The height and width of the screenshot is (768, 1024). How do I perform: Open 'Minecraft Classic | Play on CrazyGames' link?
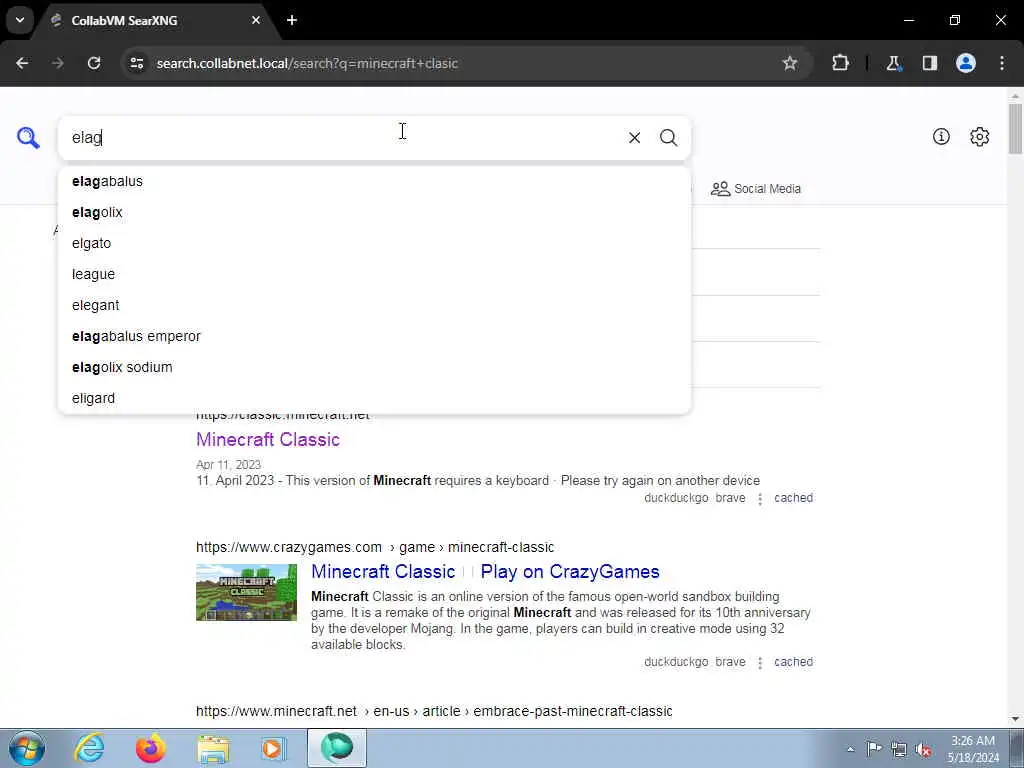click(x=485, y=571)
